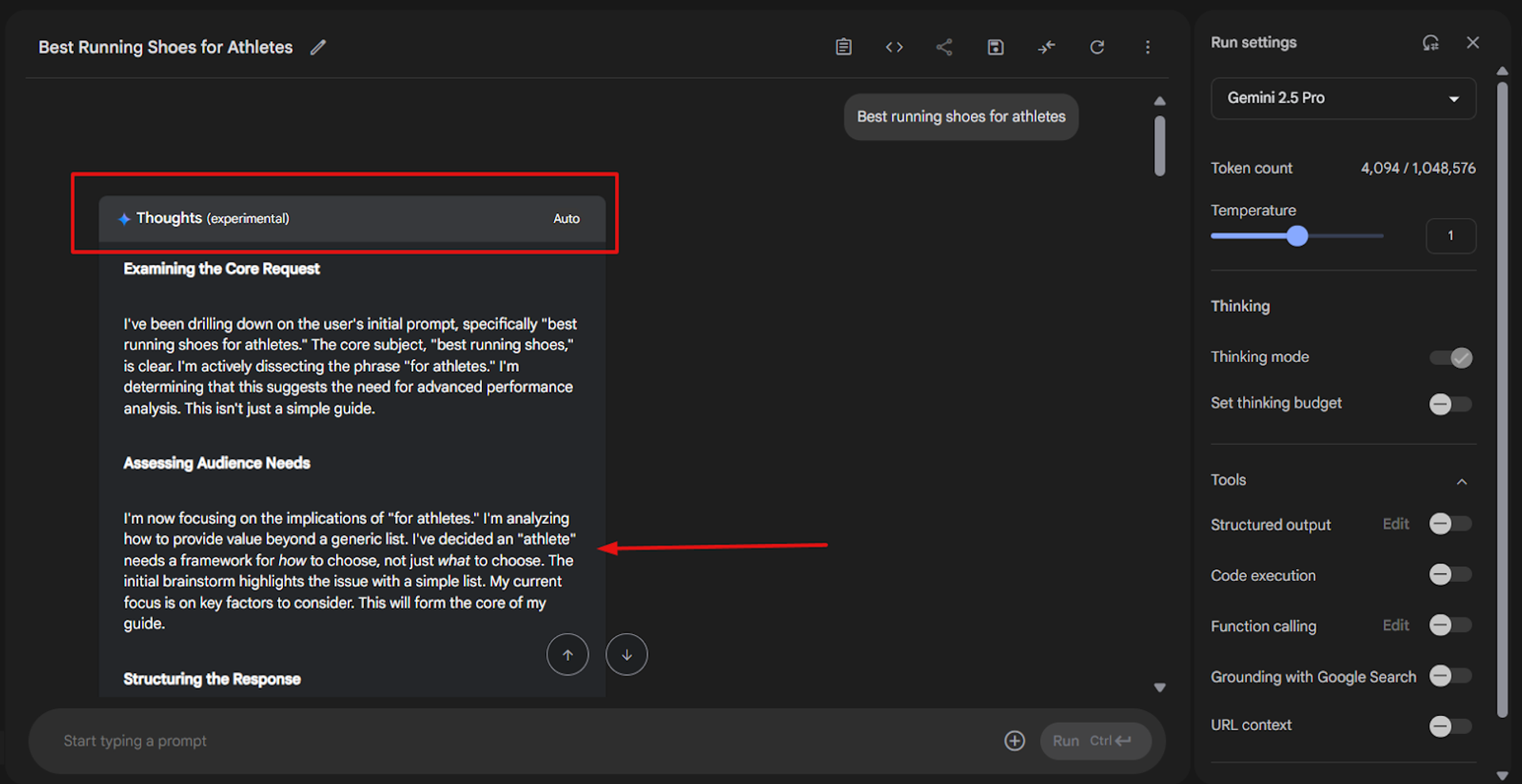Click the Run settings panel title

(1253, 43)
